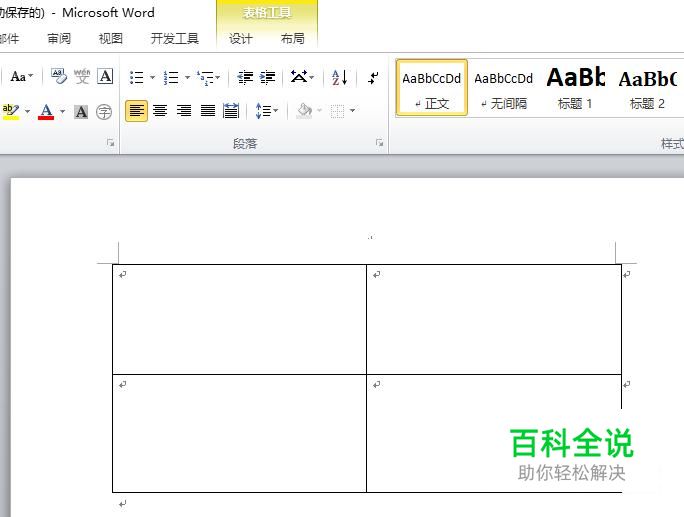
Task: Open the Asian Layout menu
Action: pyautogui.click(x=302, y=77)
